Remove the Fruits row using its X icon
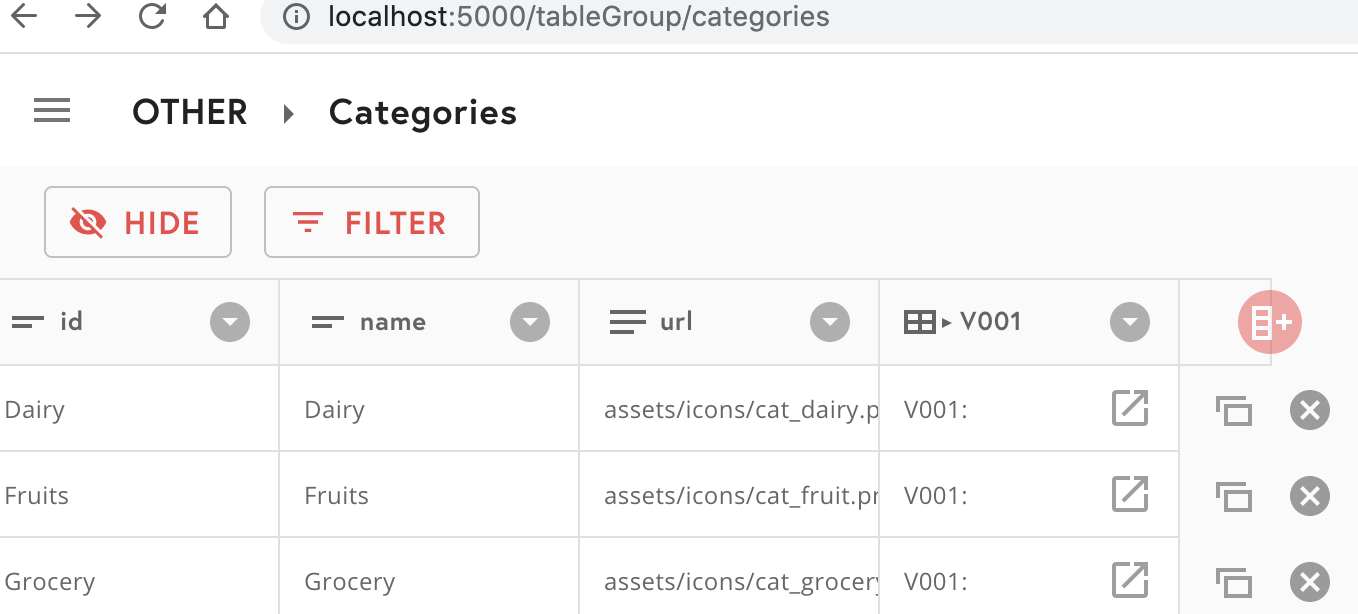Screen dimensions: 1358x614 point(1310,495)
